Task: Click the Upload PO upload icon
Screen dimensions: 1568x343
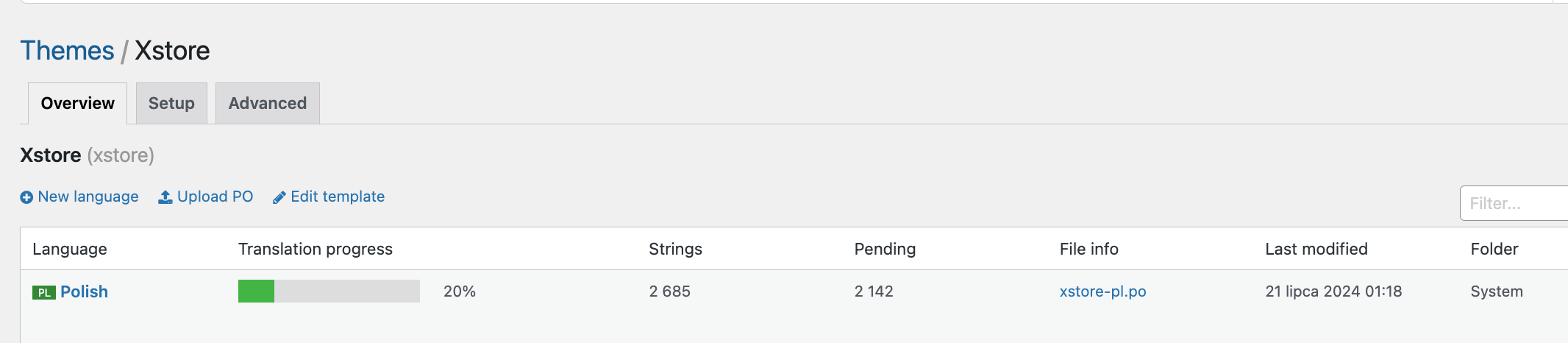Action: pos(165,197)
